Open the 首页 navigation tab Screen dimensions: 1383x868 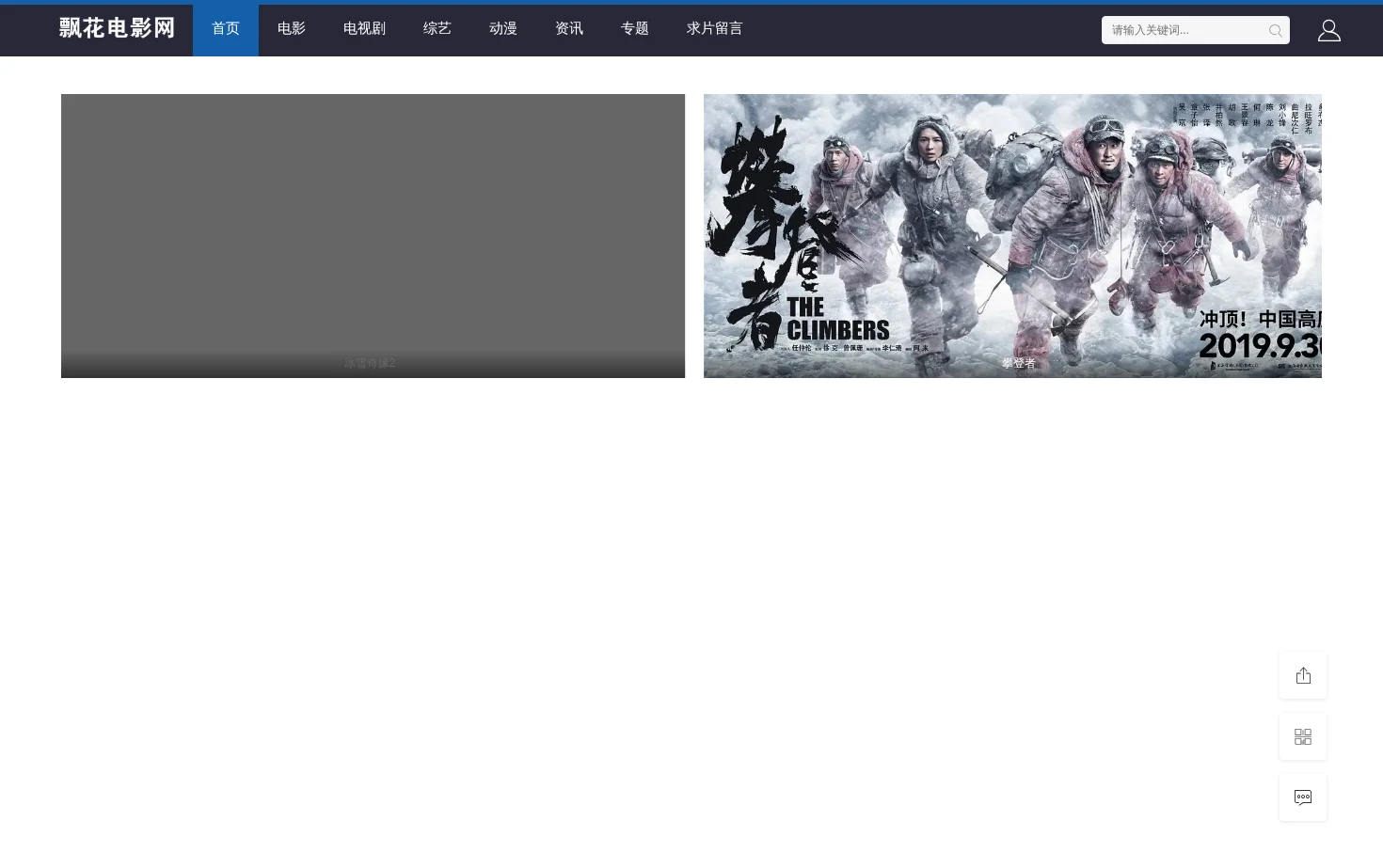(x=226, y=29)
